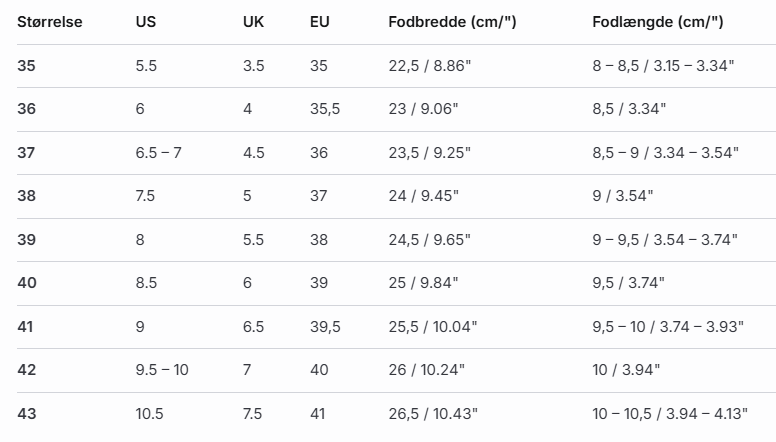Screen dimensions: 776x442
Task: Click the EU column header
Action: click(320, 22)
